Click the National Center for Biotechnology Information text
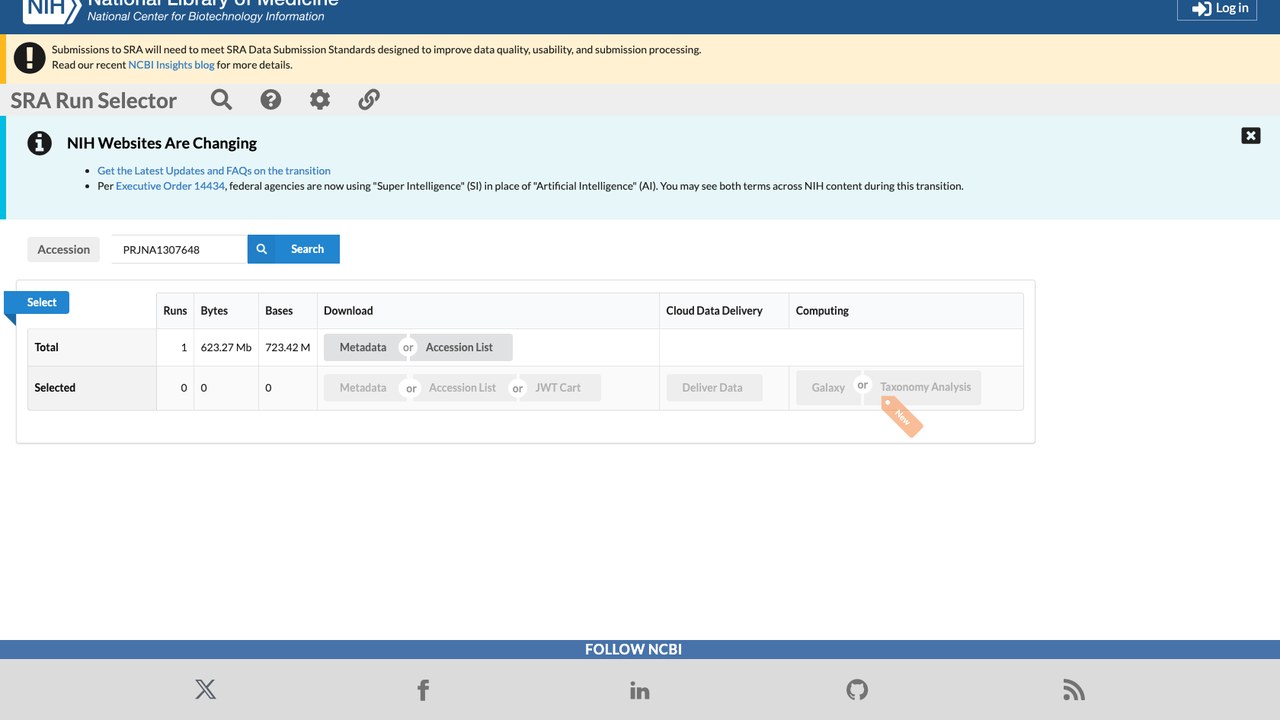 coord(206,16)
